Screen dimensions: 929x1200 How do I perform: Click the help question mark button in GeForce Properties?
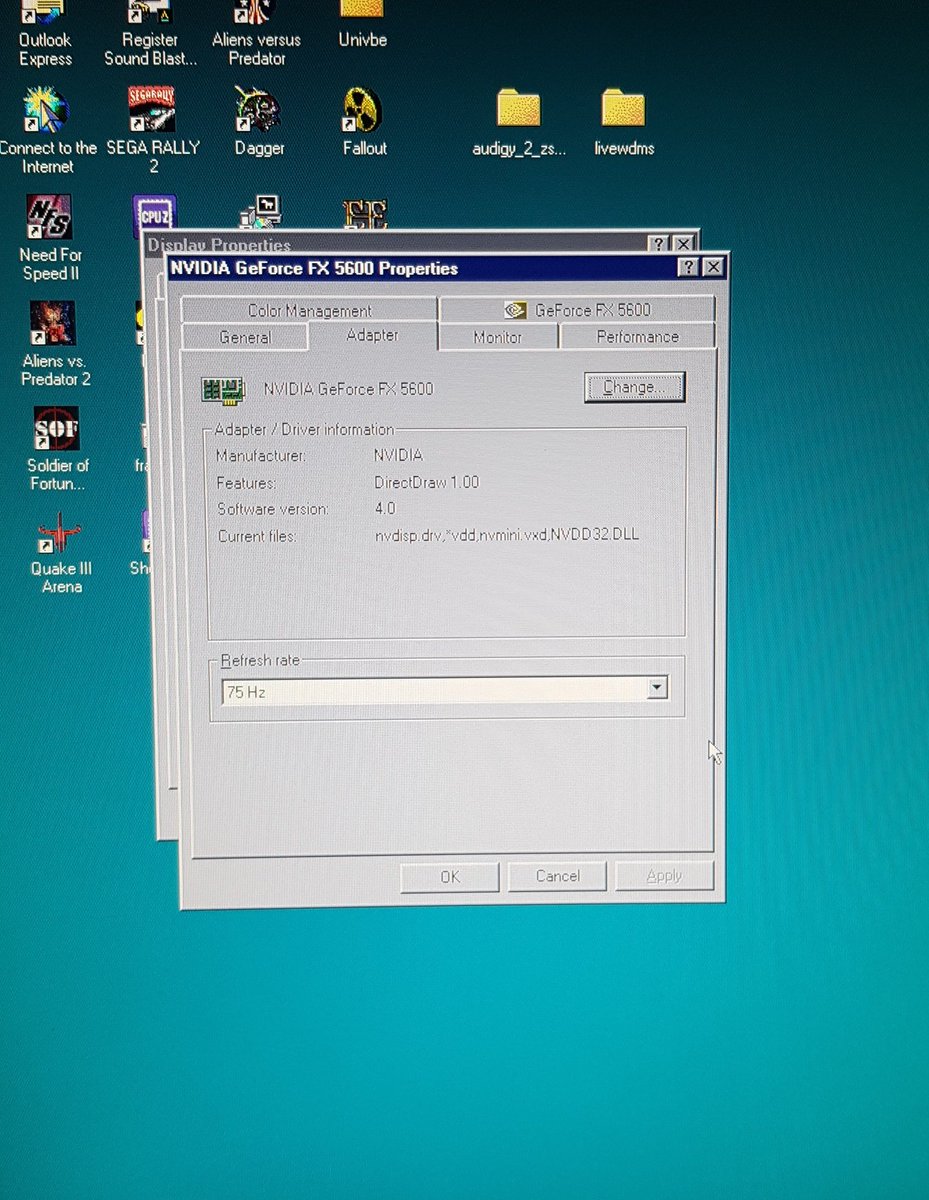pyautogui.click(x=689, y=267)
